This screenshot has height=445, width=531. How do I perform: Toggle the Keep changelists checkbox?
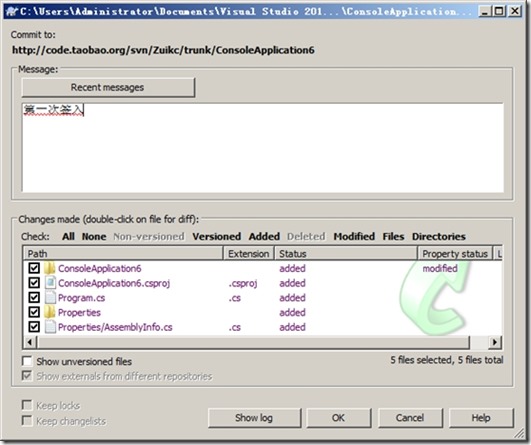point(27,421)
